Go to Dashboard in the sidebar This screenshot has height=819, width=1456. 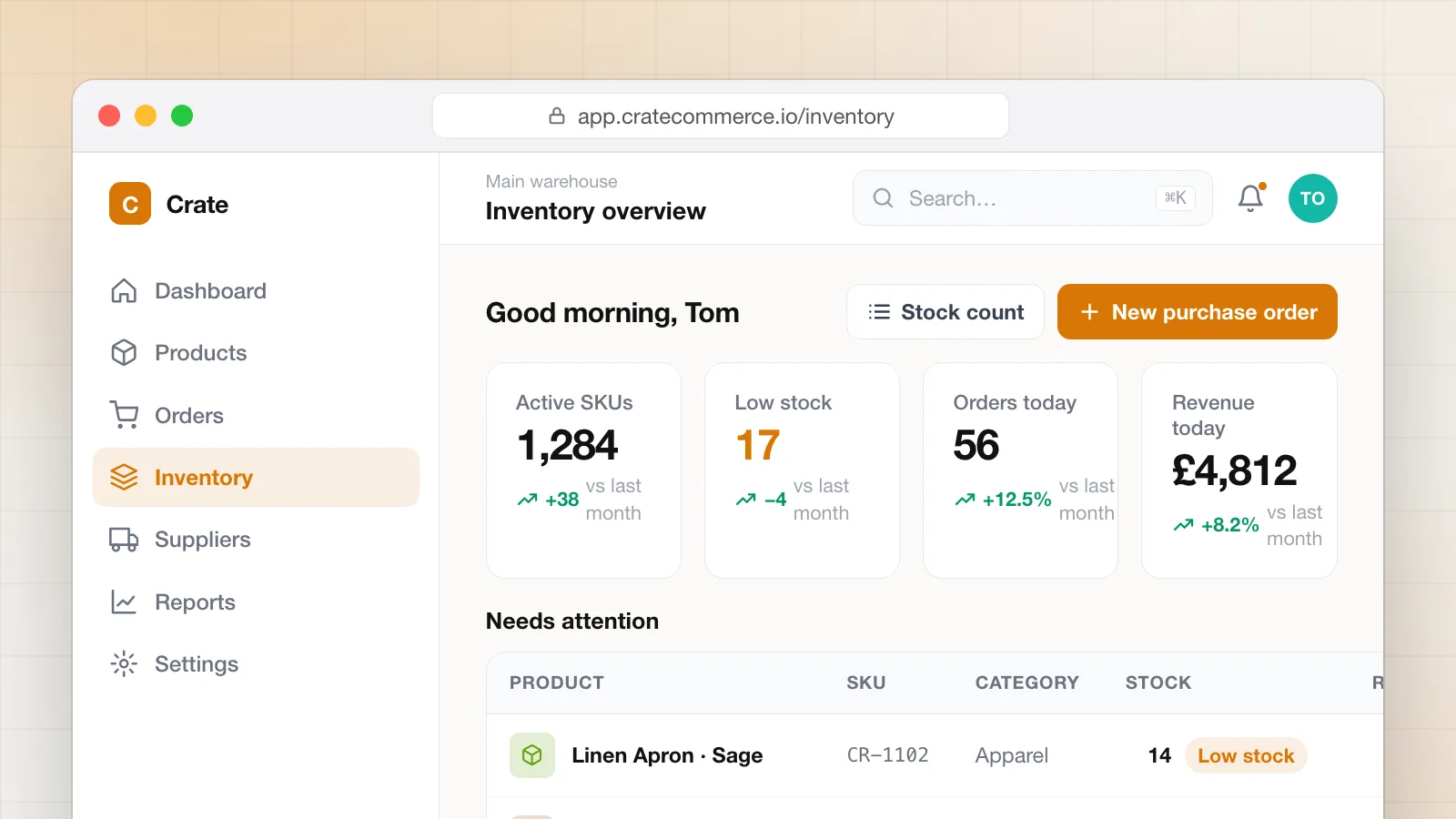point(256,291)
